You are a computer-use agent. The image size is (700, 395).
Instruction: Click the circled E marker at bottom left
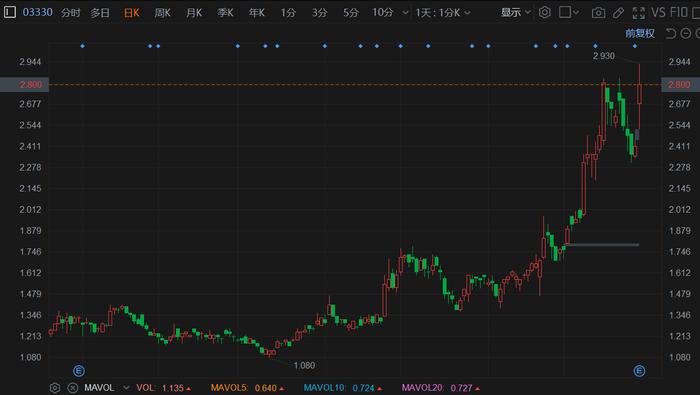[79, 370]
